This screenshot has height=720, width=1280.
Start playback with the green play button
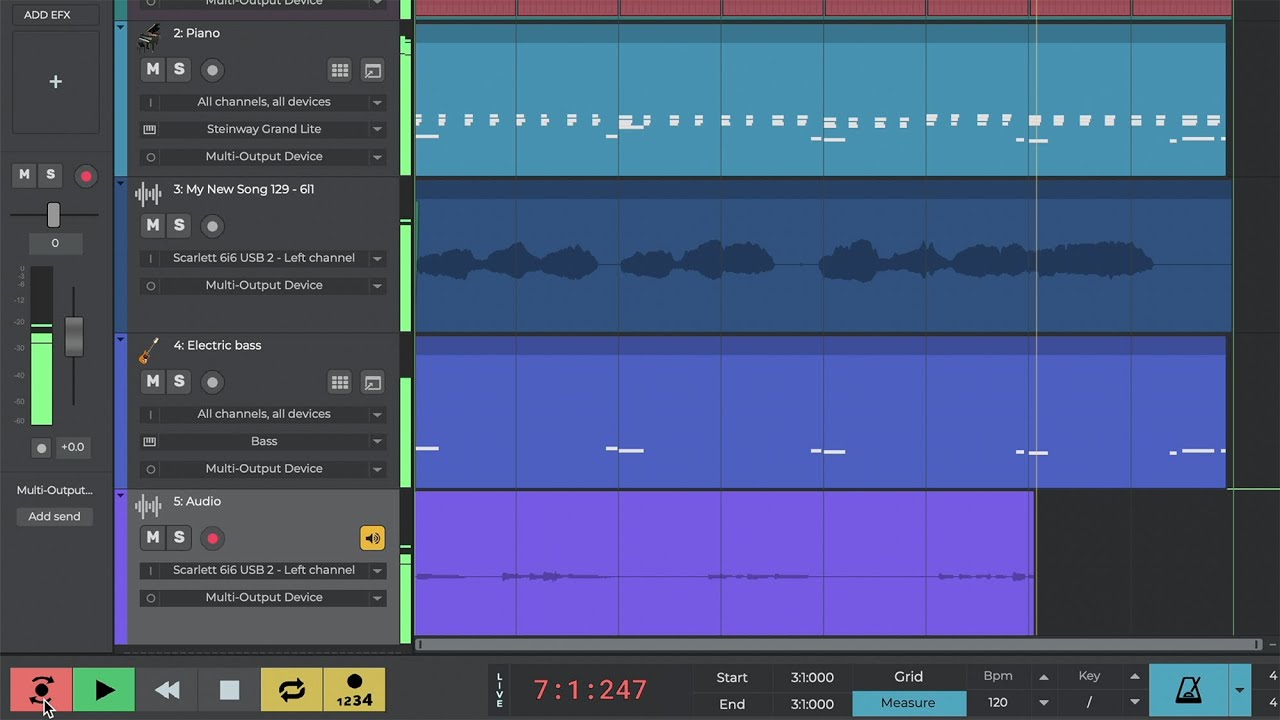click(104, 690)
